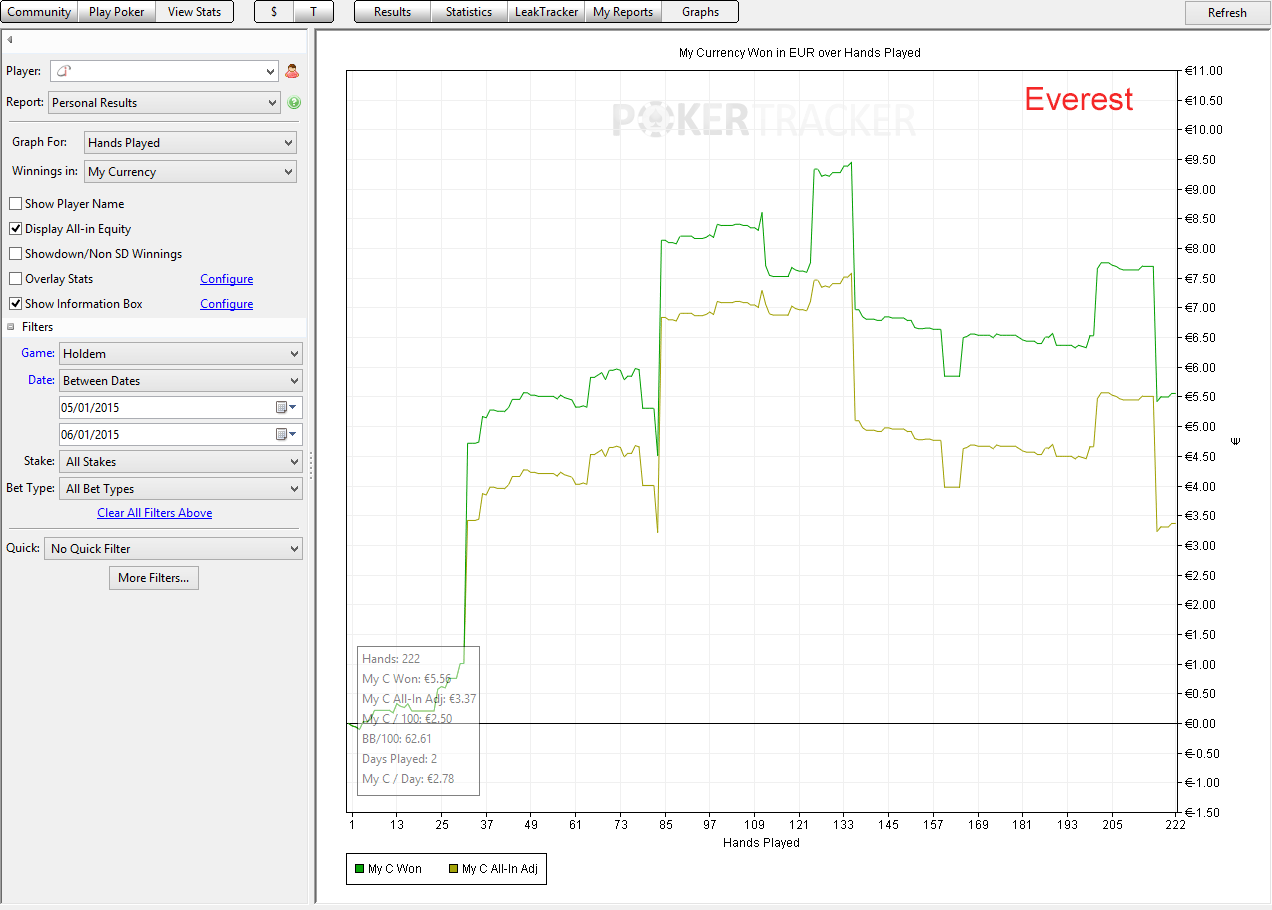Select the $ cash games button
The image size is (1272, 910).
tap(275, 12)
